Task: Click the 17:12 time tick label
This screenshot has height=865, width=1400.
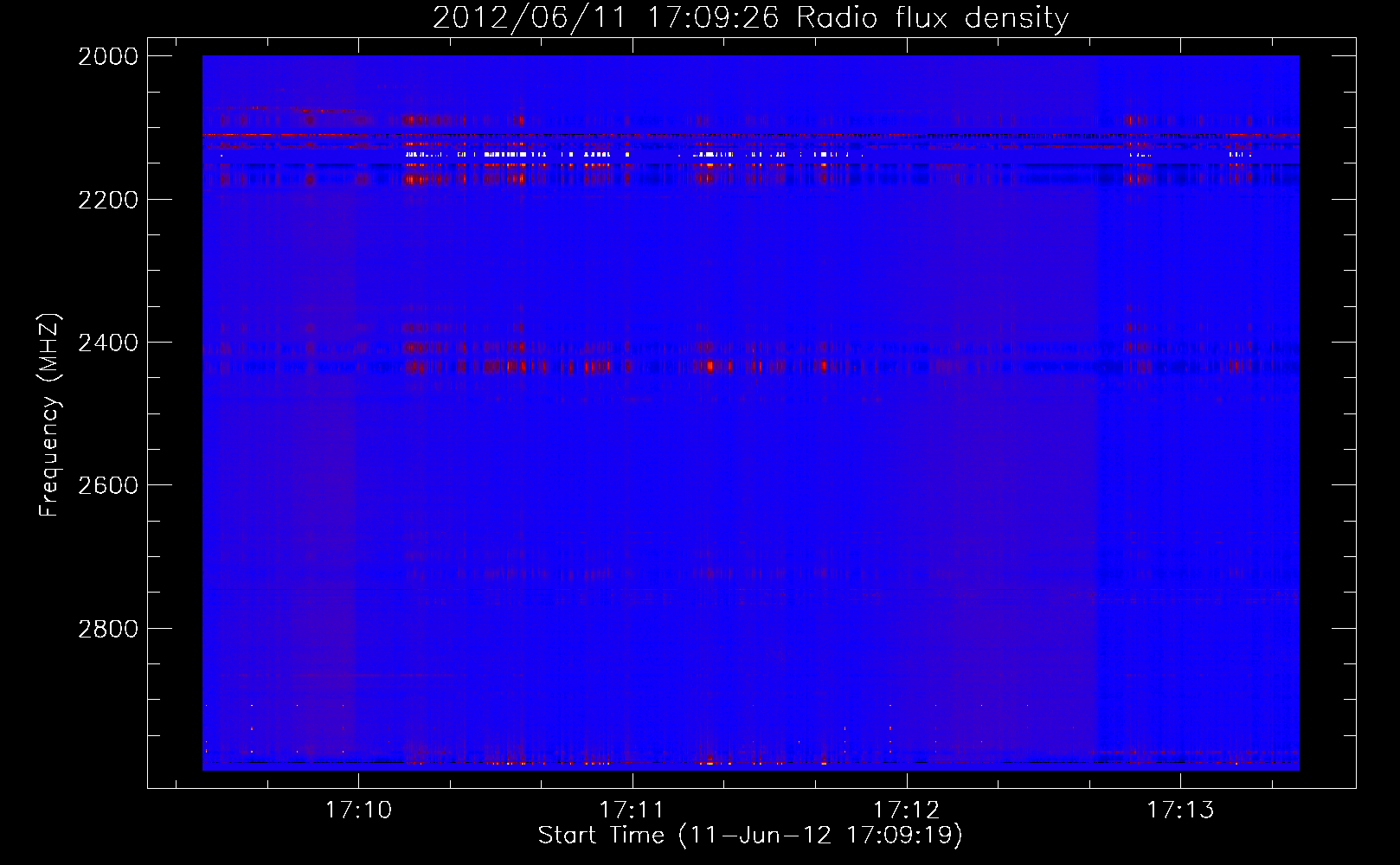Action: point(907,811)
